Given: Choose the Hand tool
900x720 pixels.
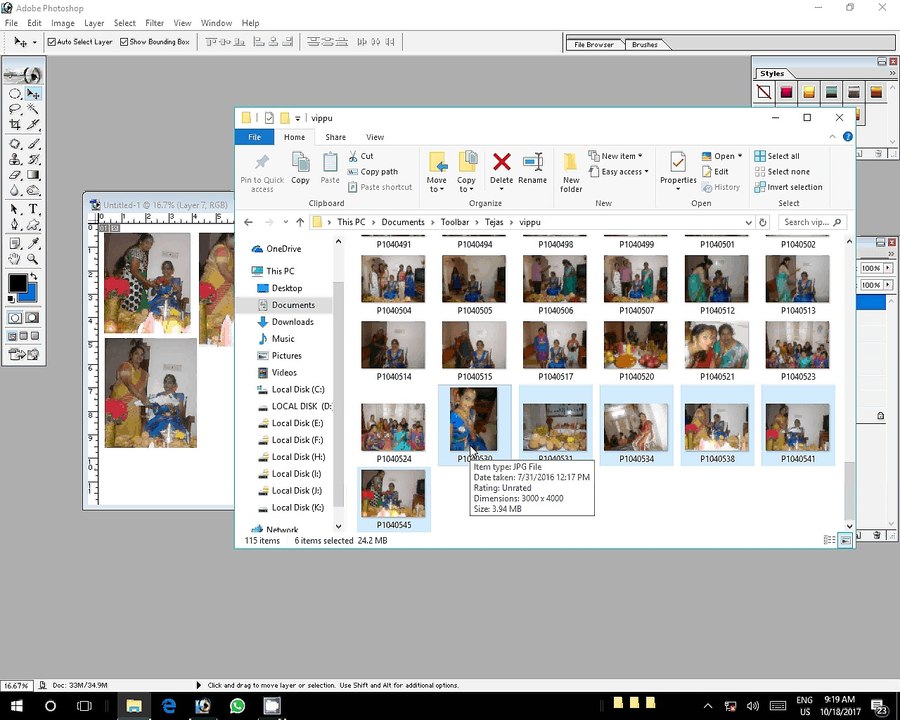Looking at the screenshot, I should 15,259.
